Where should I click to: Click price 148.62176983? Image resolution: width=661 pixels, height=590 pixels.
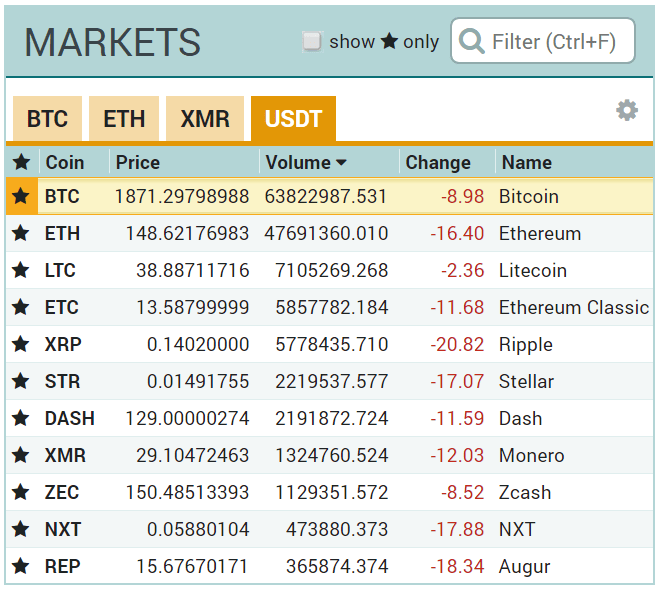[187, 233]
